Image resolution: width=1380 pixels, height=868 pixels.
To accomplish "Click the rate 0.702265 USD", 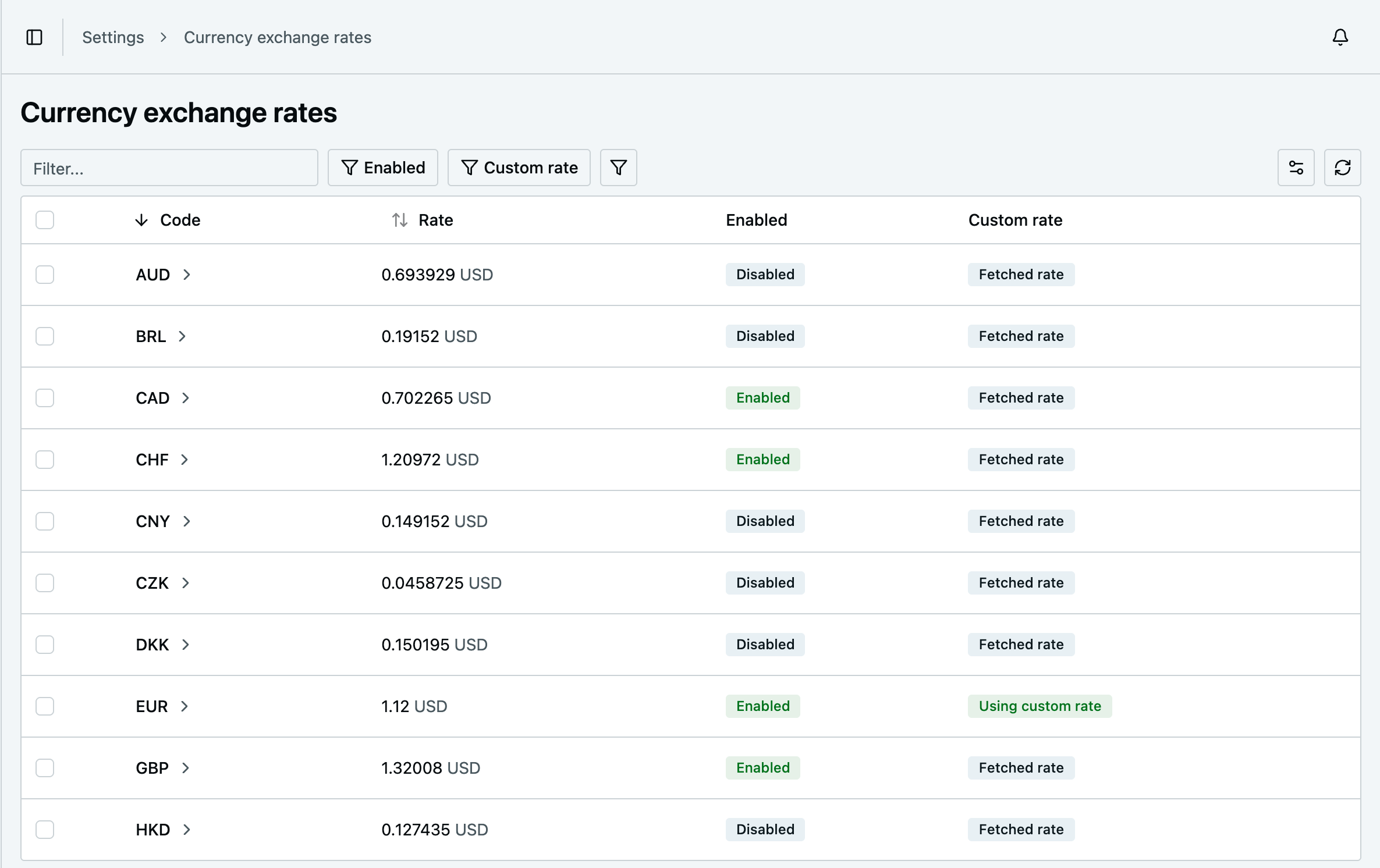I will coord(437,398).
